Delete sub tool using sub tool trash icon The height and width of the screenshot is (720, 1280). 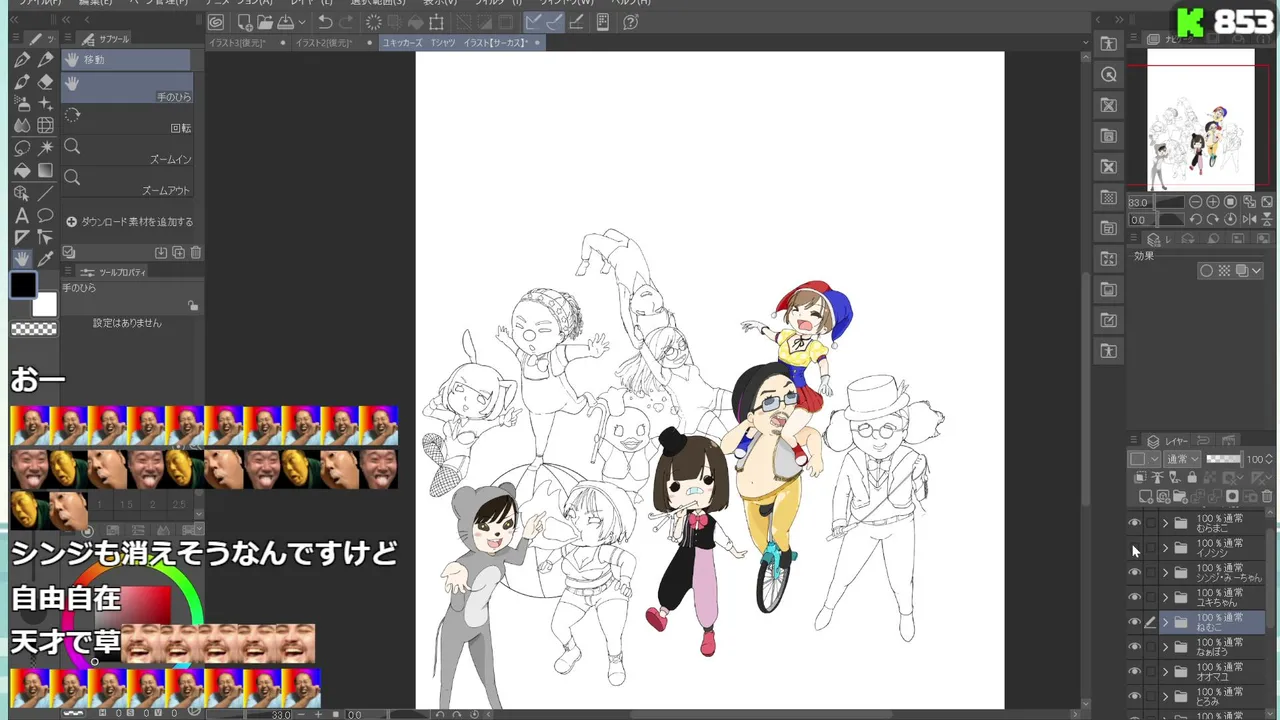[x=196, y=253]
